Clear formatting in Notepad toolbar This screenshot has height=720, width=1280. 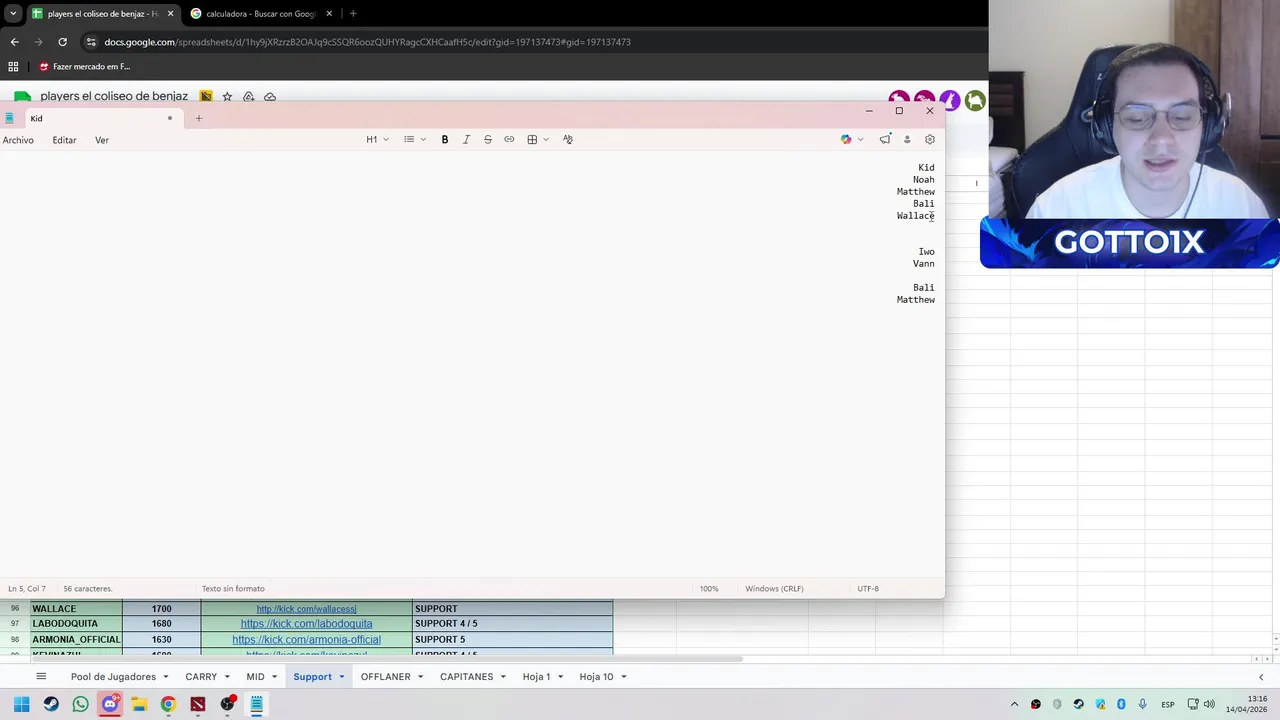click(x=568, y=140)
